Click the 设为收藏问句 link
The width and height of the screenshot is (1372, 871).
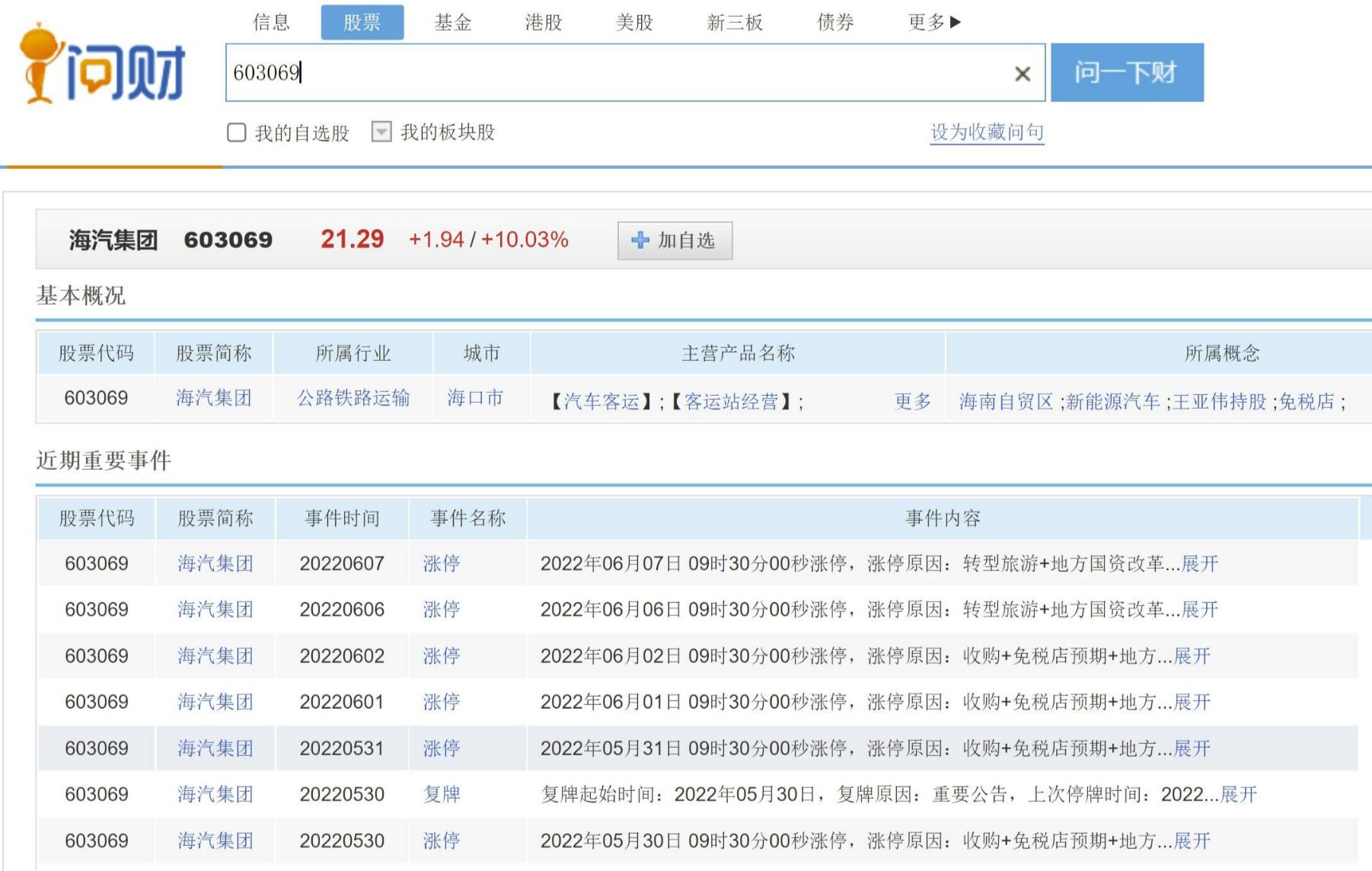(x=986, y=132)
